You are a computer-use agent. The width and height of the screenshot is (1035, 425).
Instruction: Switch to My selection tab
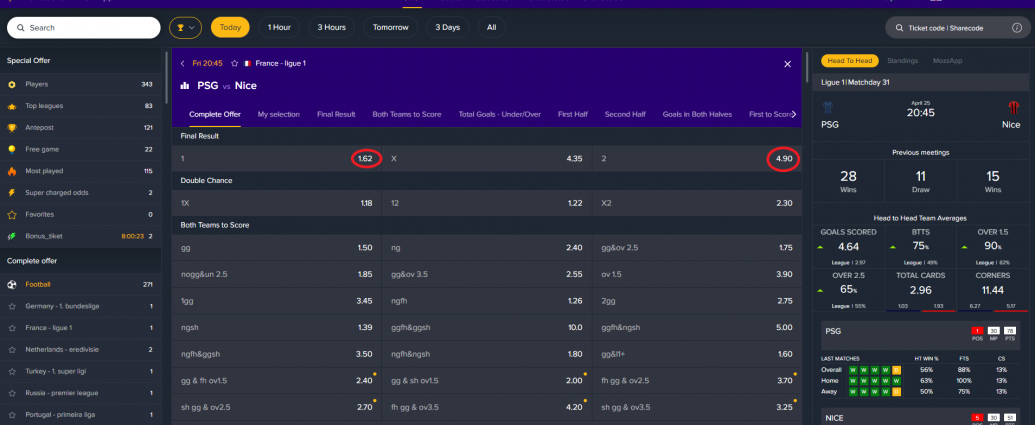click(279, 114)
